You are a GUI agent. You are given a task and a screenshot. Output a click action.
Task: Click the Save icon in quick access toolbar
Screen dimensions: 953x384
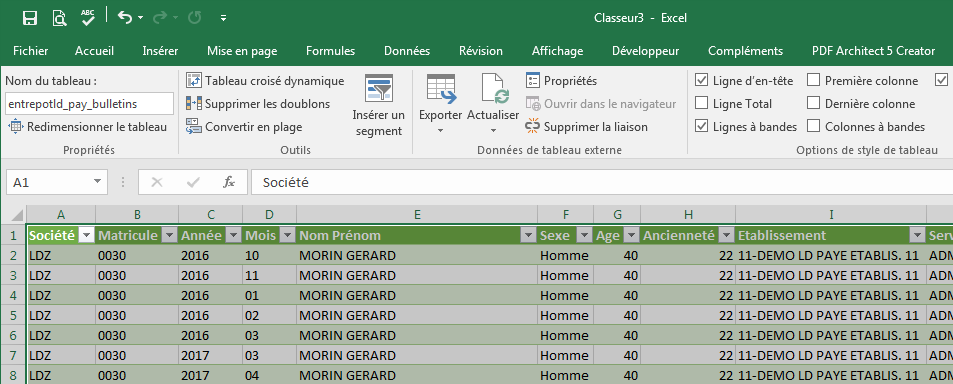point(30,18)
